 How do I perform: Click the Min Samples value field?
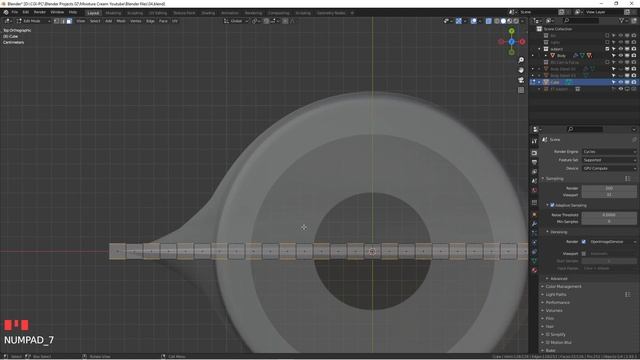[609, 222]
